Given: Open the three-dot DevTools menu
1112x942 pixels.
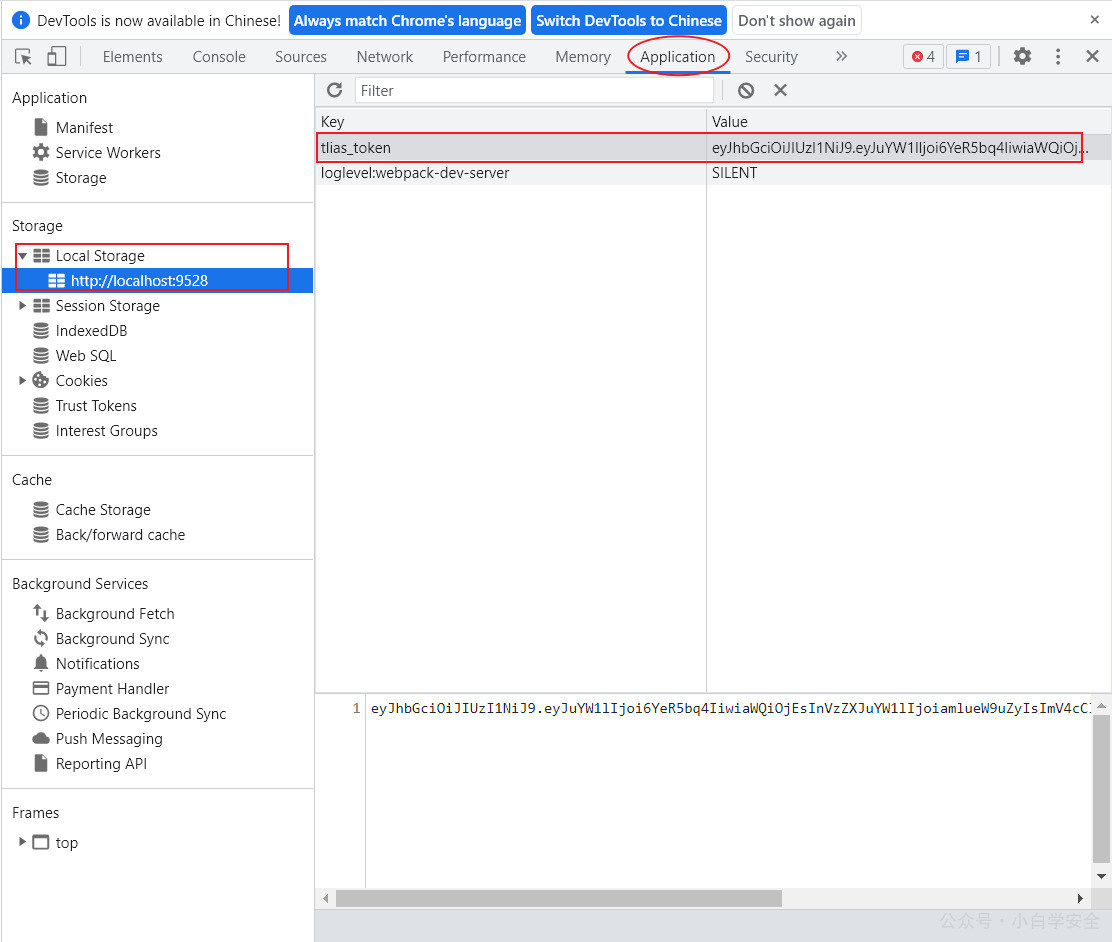Looking at the screenshot, I should 1058,57.
